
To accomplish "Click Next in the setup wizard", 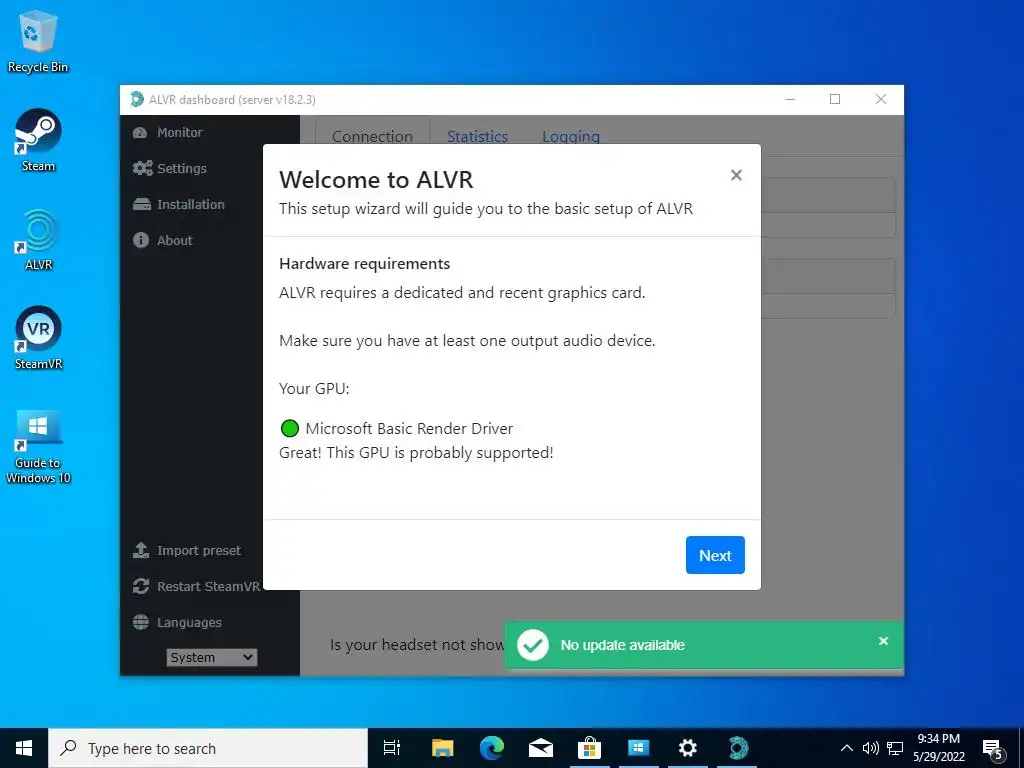I will point(715,555).
